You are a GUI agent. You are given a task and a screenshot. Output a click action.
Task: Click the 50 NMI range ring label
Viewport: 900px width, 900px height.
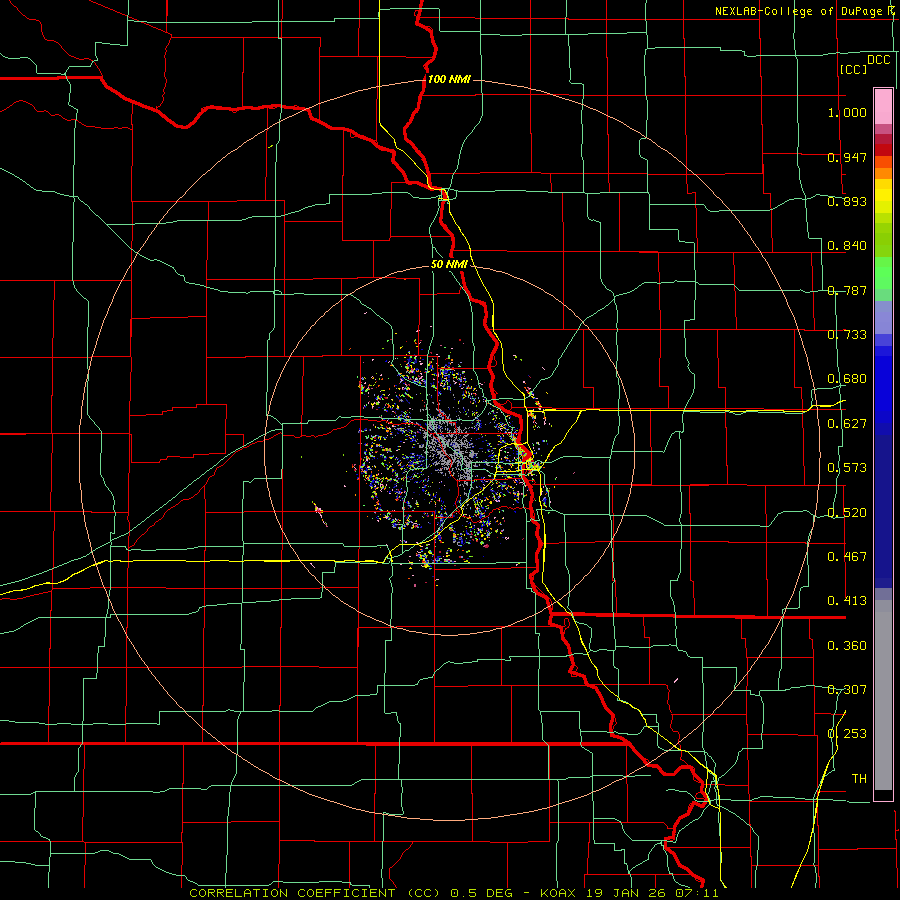pos(449,265)
